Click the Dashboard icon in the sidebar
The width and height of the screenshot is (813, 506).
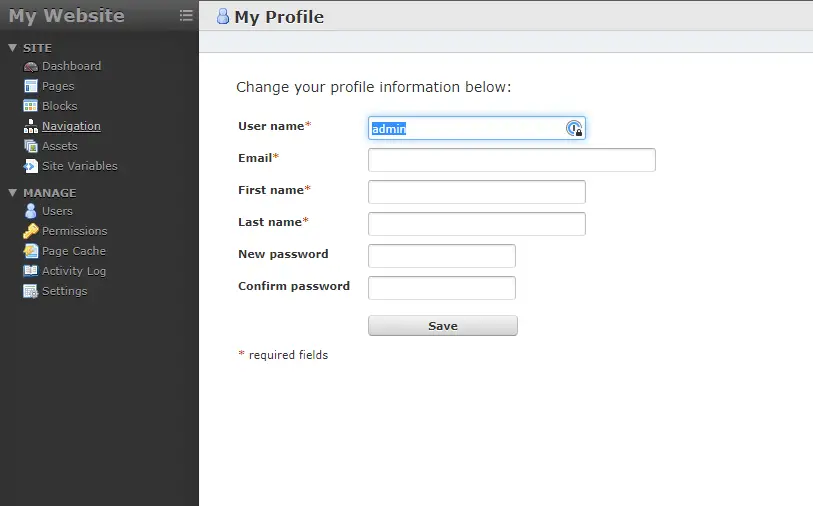point(31,66)
